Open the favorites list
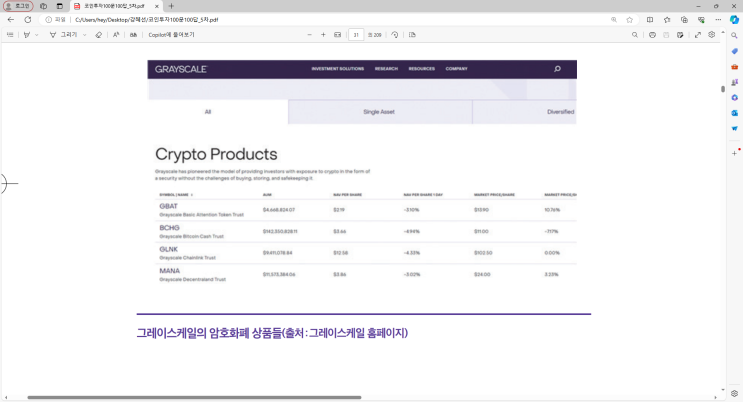Screen dimensions: 743x402 (x=667, y=19)
